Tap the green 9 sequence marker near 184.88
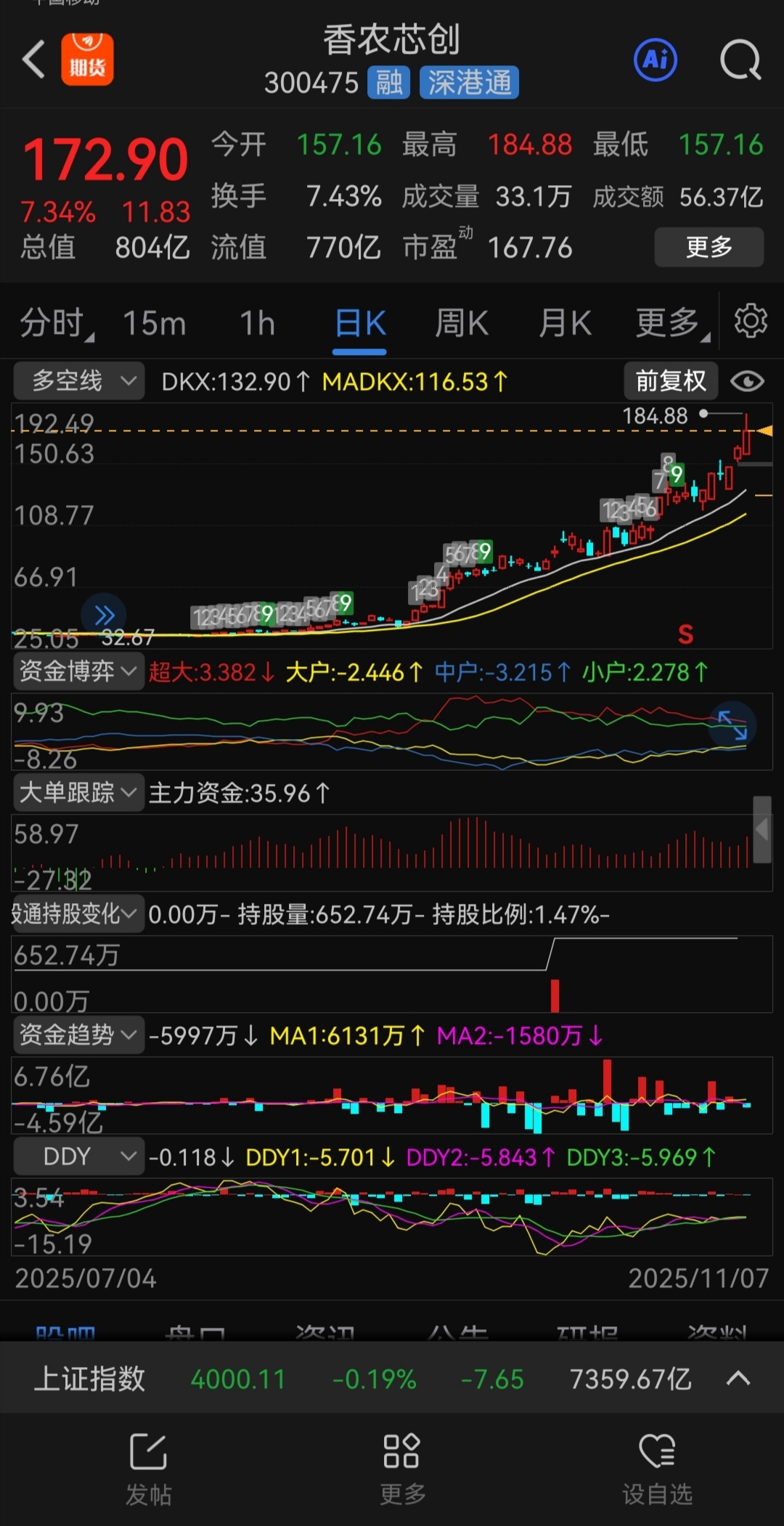Viewport: 784px width, 1526px height. point(677,475)
